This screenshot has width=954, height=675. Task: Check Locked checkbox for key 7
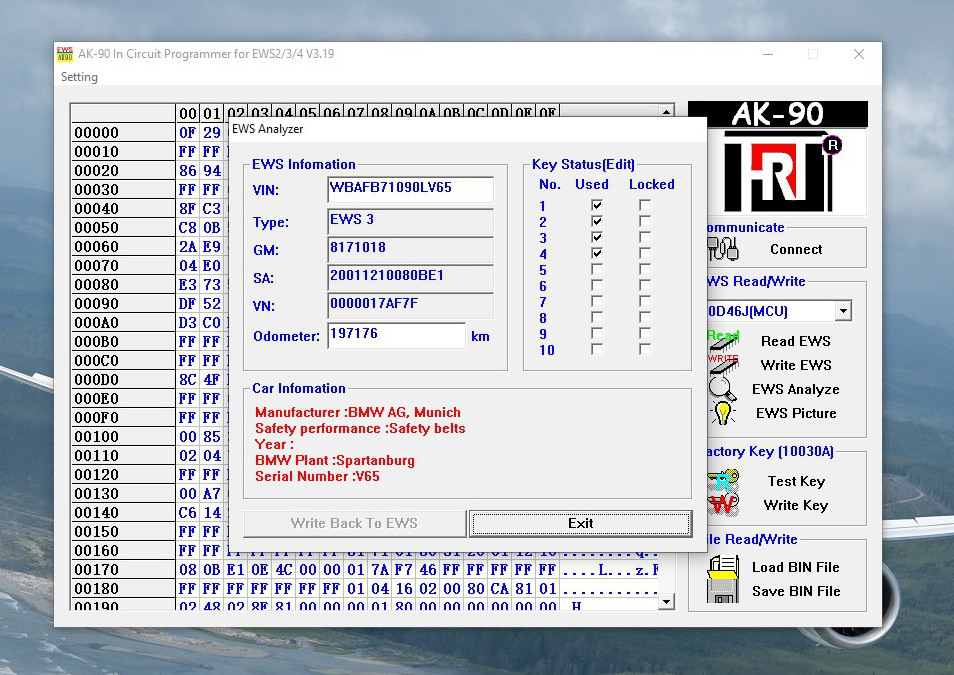point(645,301)
